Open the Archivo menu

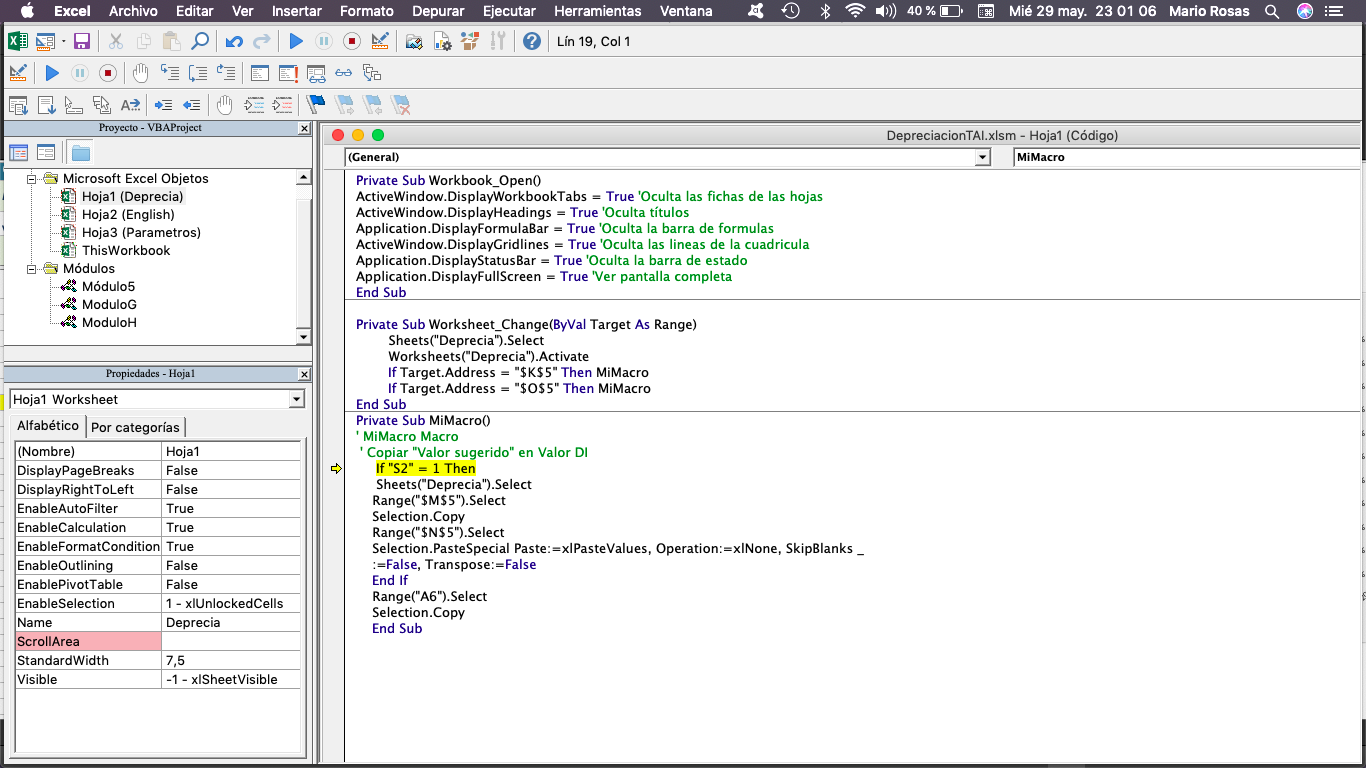pos(133,11)
